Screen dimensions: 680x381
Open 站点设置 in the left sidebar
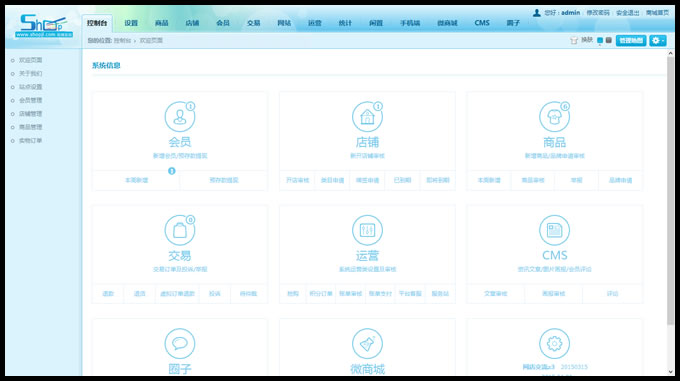coord(30,87)
